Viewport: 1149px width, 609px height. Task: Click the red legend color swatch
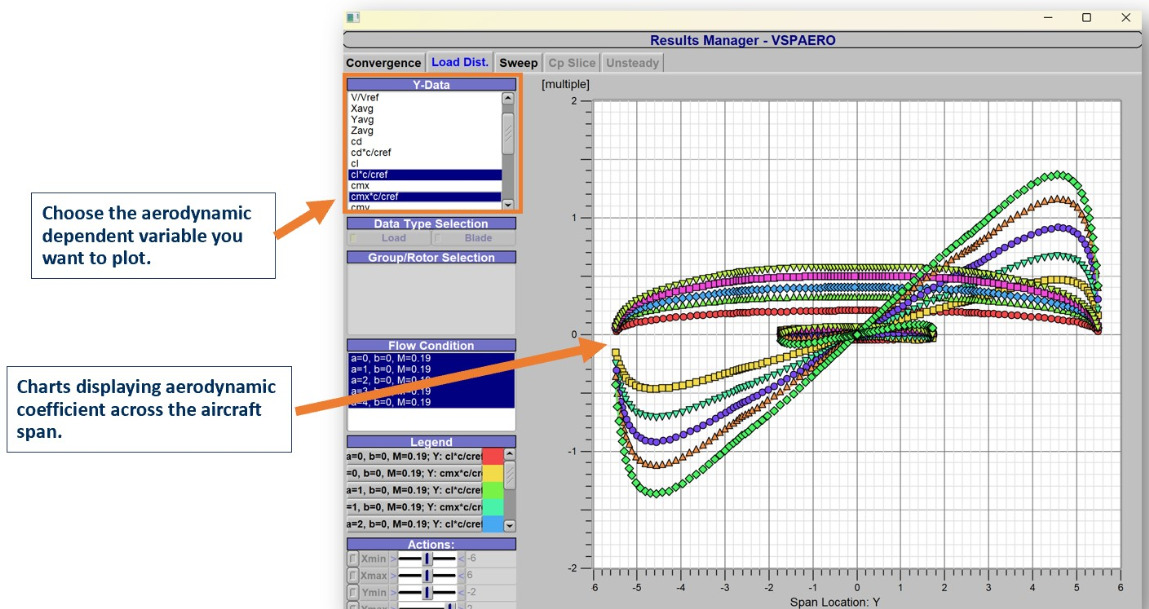(x=491, y=456)
